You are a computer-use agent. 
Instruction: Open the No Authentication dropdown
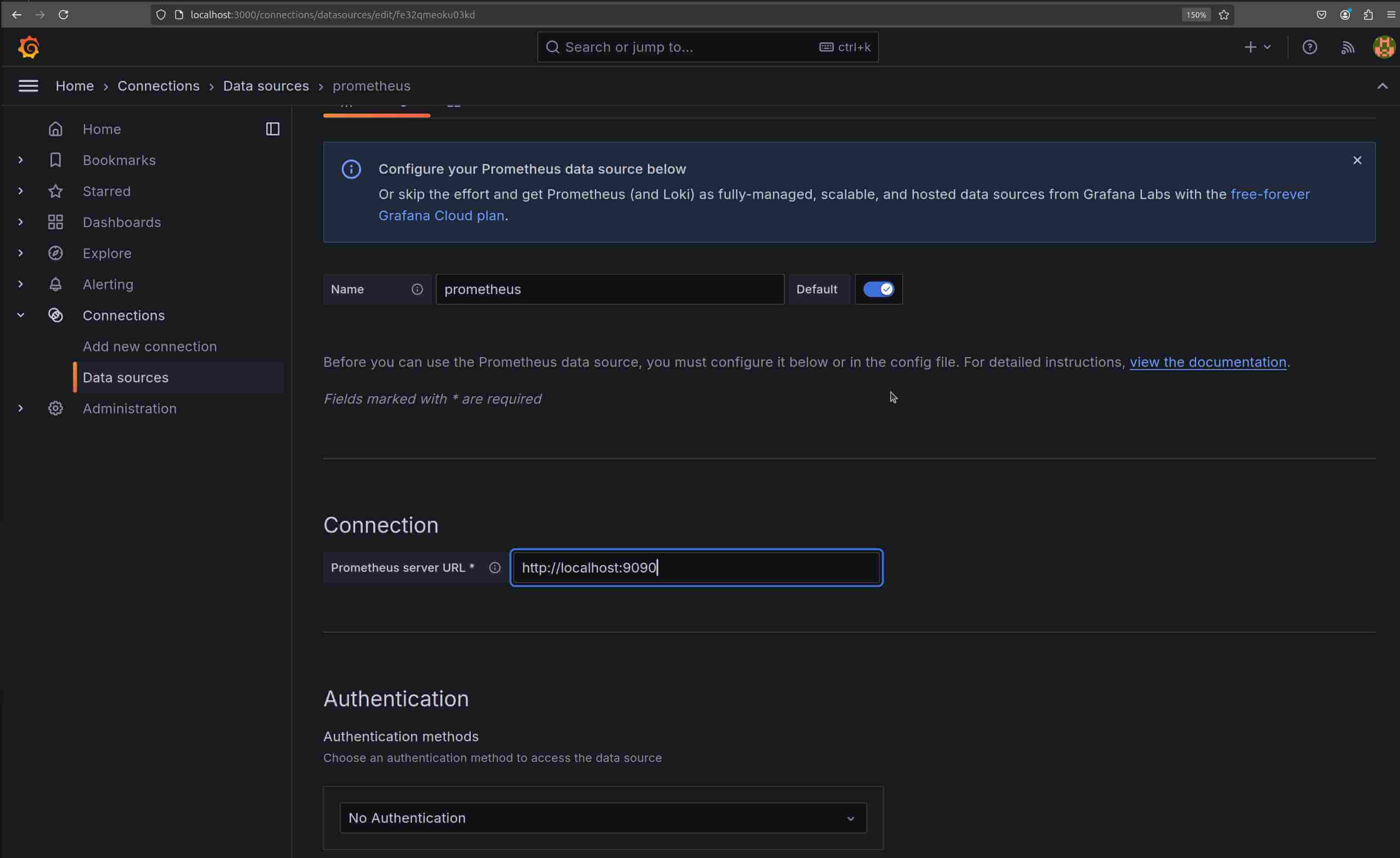pos(603,817)
